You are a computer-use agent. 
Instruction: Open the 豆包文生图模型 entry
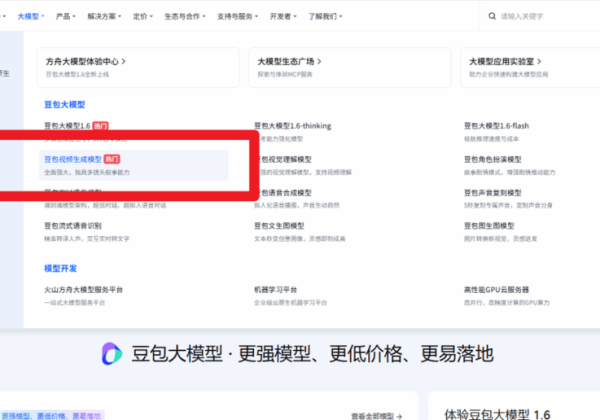pos(279,226)
